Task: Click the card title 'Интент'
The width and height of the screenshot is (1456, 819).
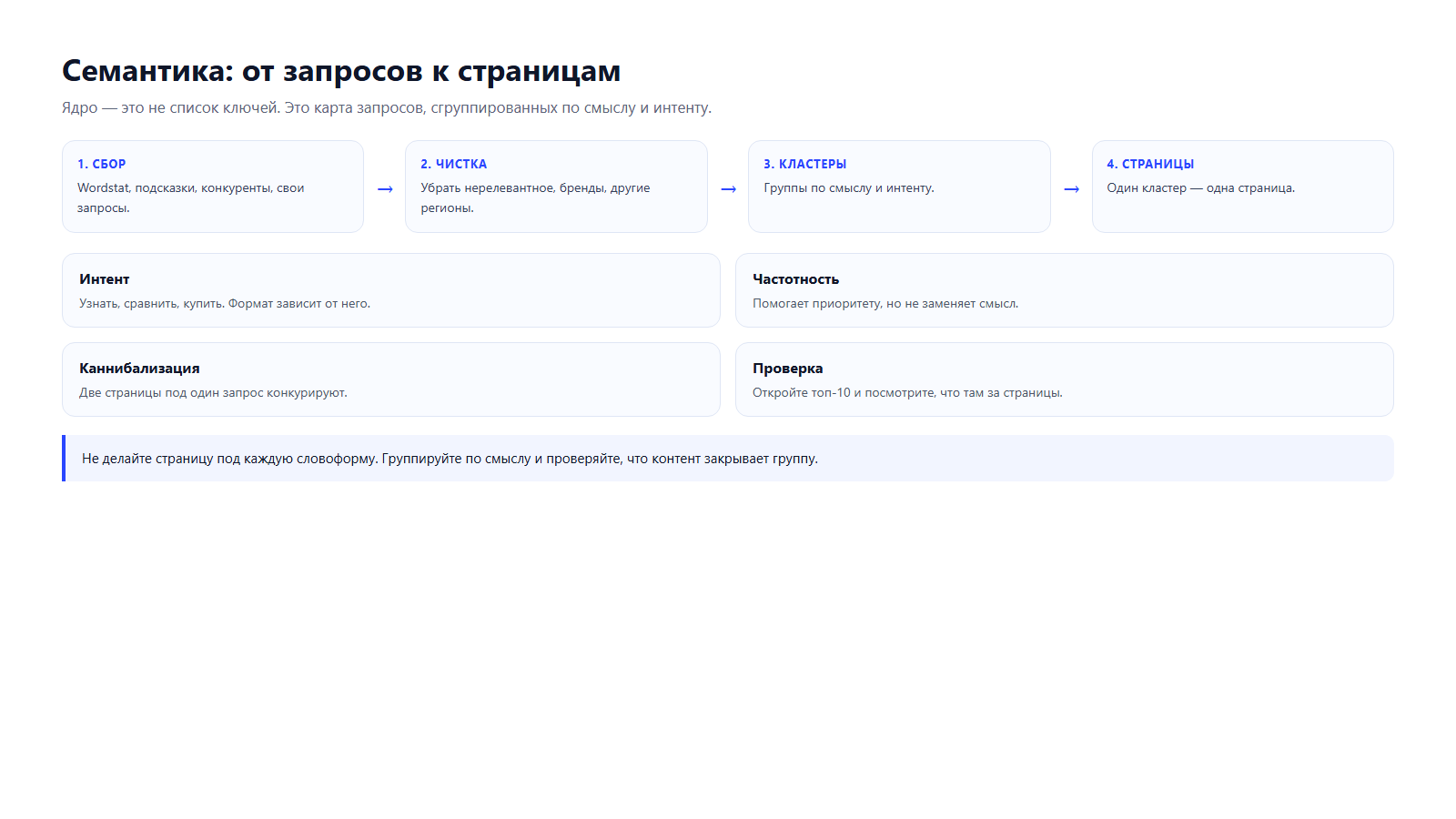Action: (x=105, y=279)
